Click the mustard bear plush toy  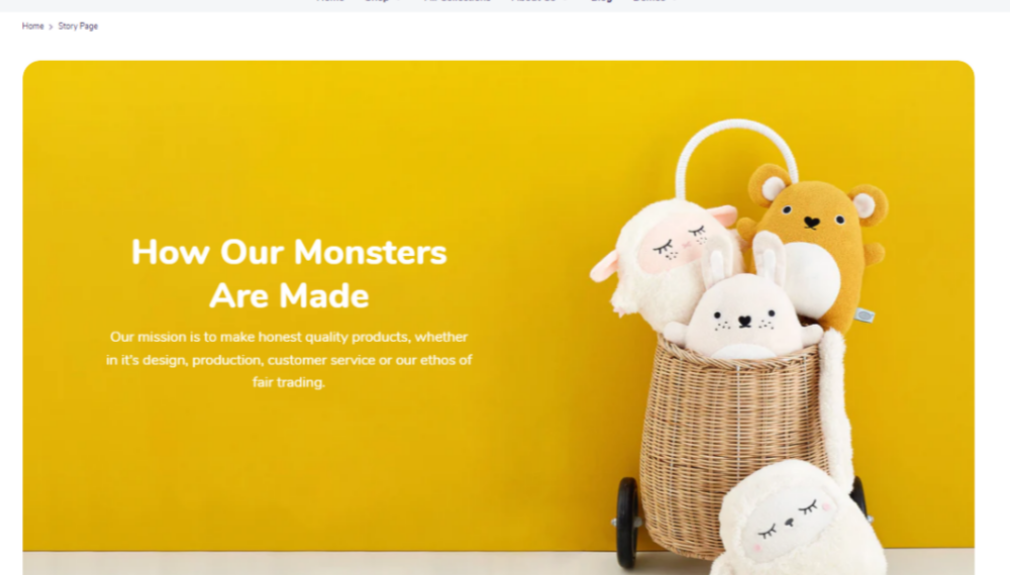point(815,238)
